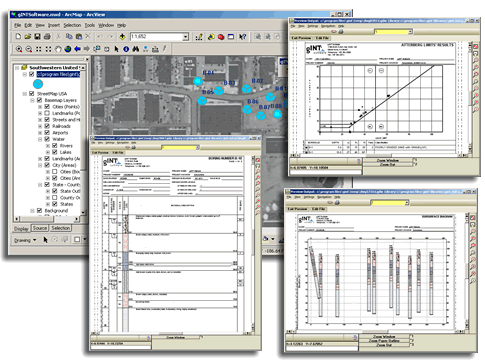
Task: Click the Save disk icon
Action: tap(37, 36)
